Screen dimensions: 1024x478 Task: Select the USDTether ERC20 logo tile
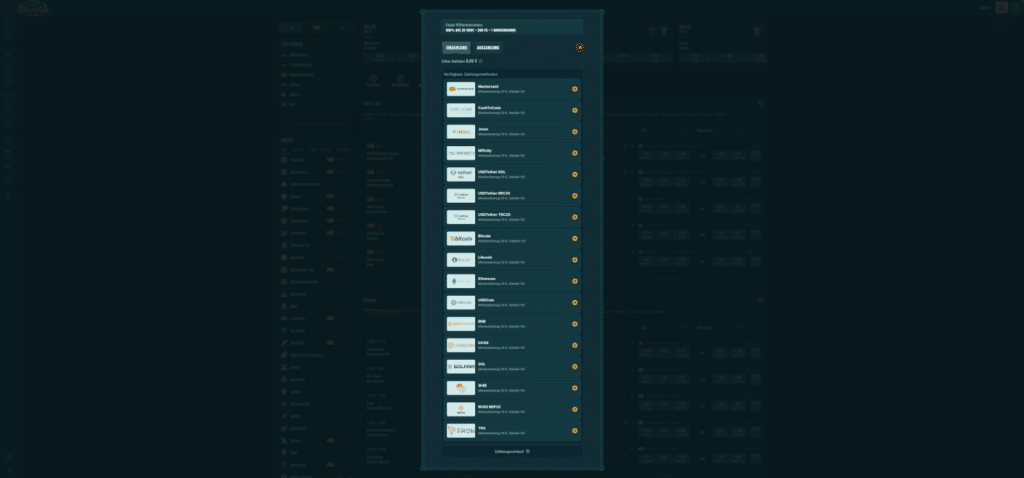[x=460, y=196]
